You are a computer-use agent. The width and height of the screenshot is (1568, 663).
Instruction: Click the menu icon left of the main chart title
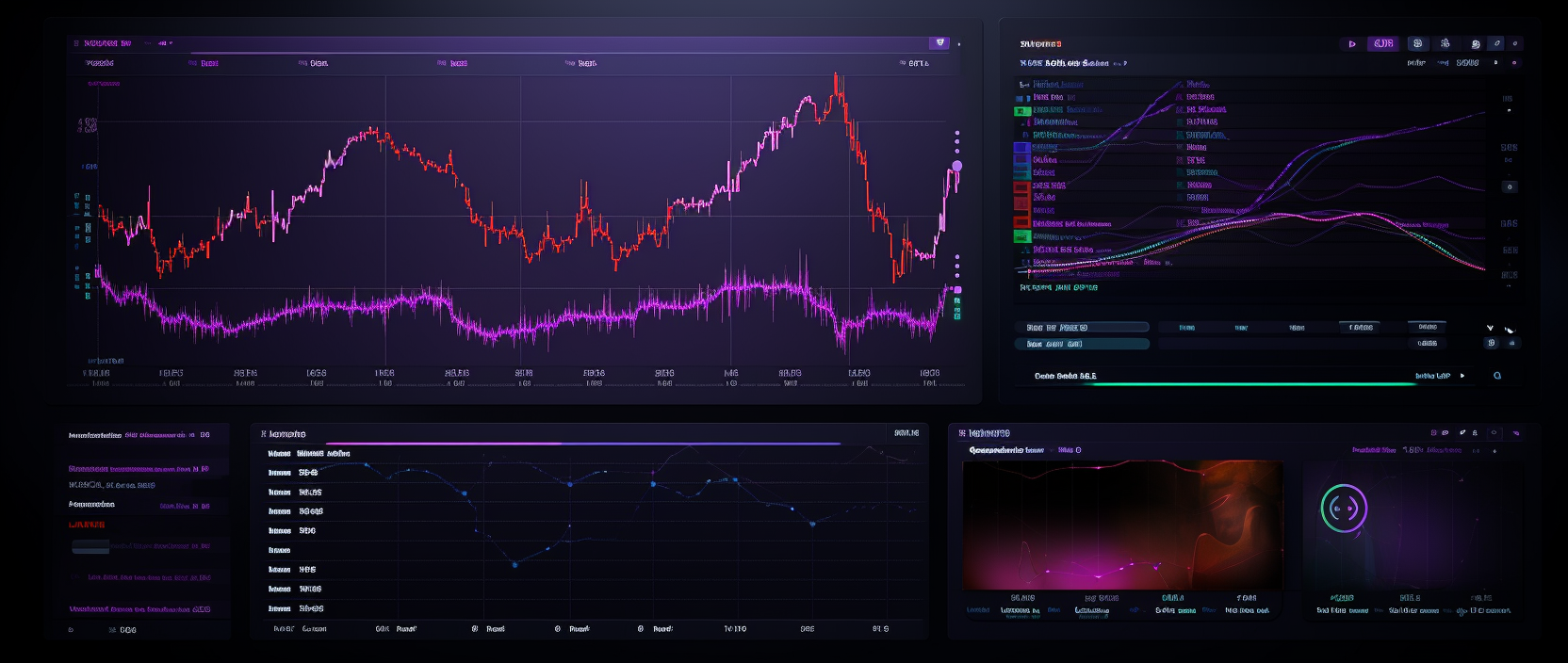pyautogui.click(x=76, y=43)
